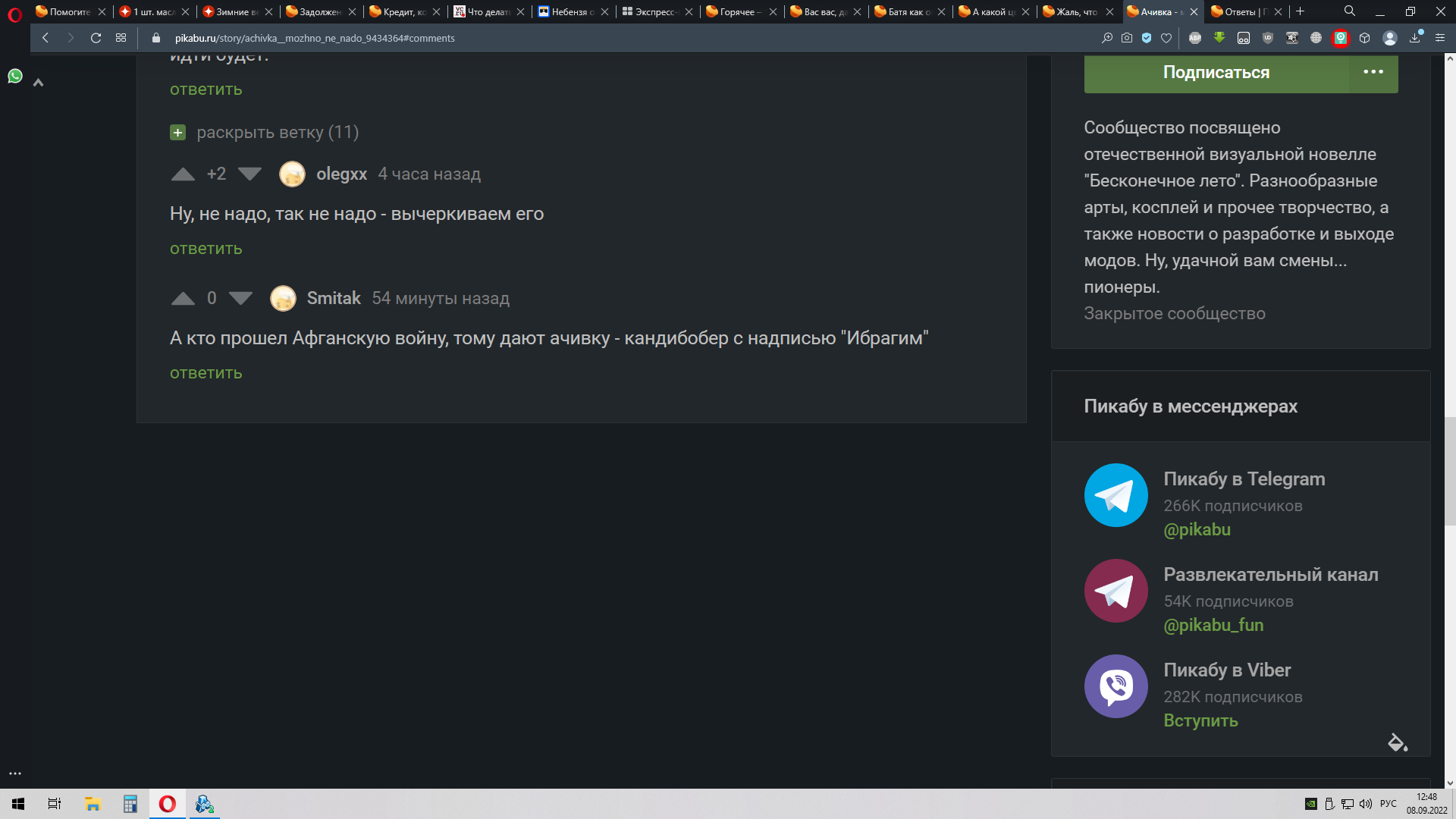This screenshot has height=819, width=1456.
Task: Toggle the site theme paint bucket icon
Action: tap(1397, 742)
